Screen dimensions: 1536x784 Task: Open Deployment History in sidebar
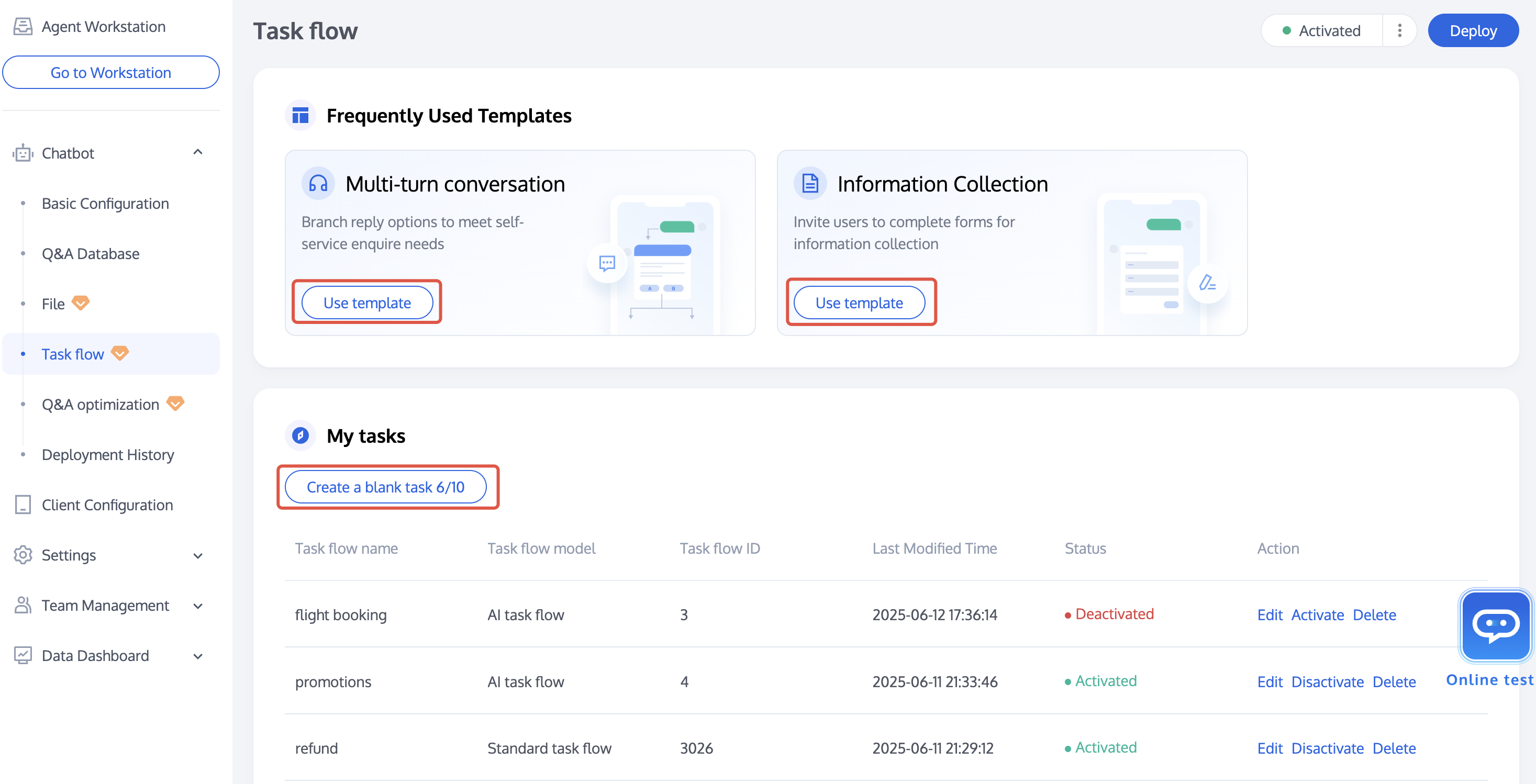point(108,454)
